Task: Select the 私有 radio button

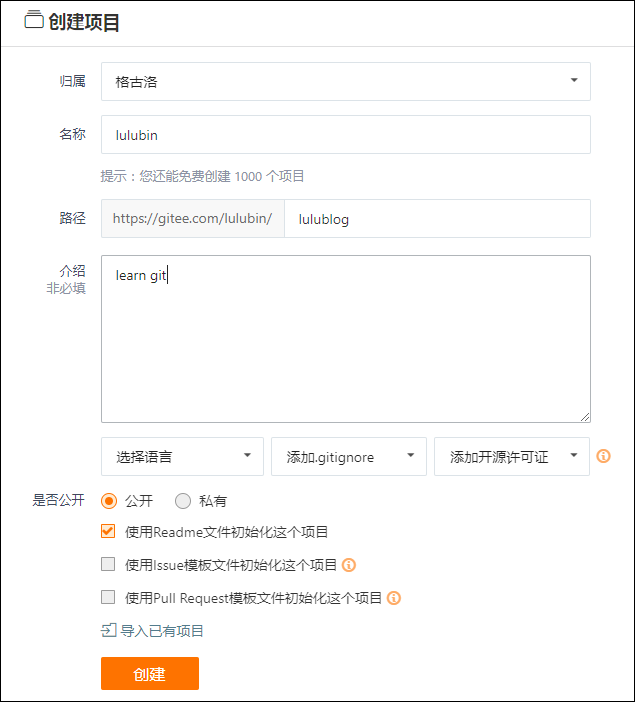Action: click(183, 501)
